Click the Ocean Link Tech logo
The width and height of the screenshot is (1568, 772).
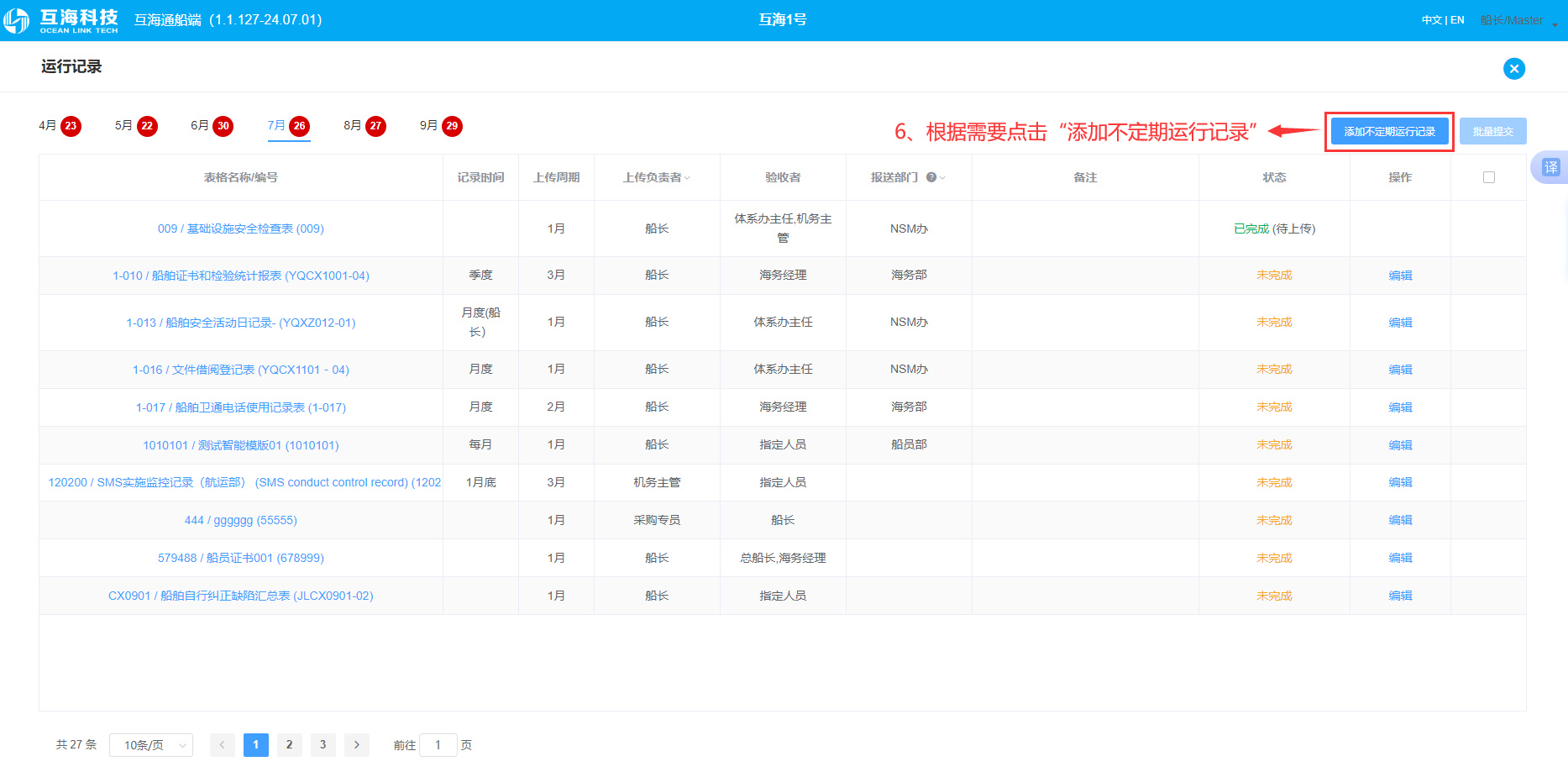(x=60, y=20)
